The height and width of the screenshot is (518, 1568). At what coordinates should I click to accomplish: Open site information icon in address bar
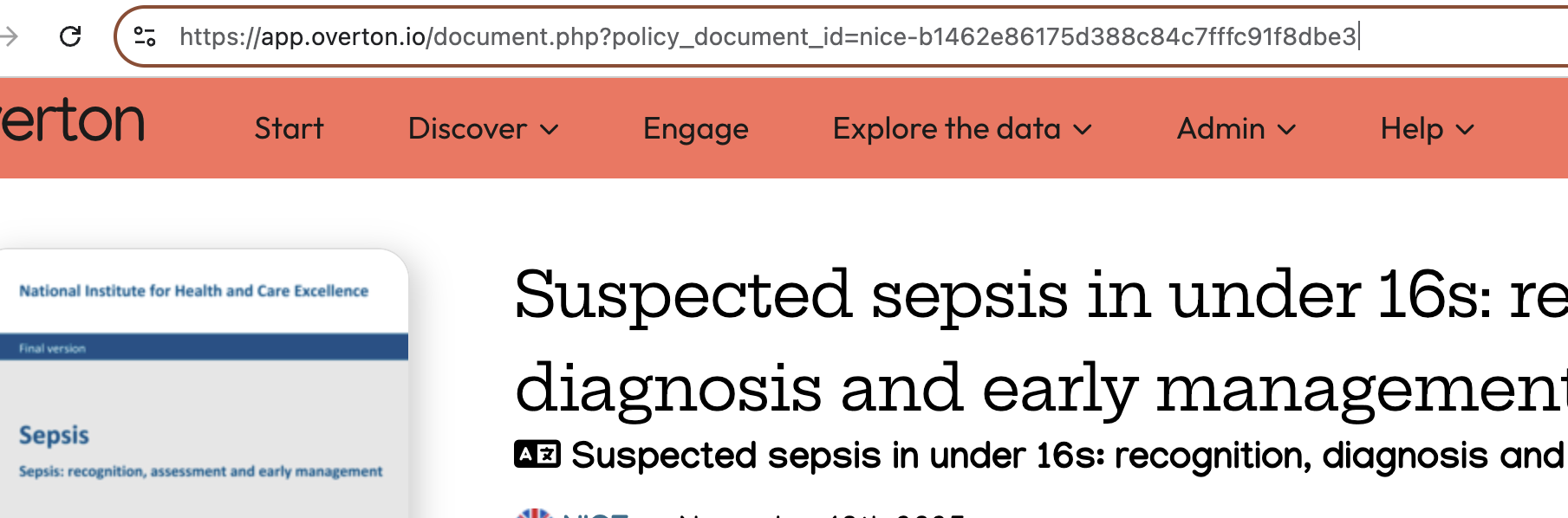point(145,36)
